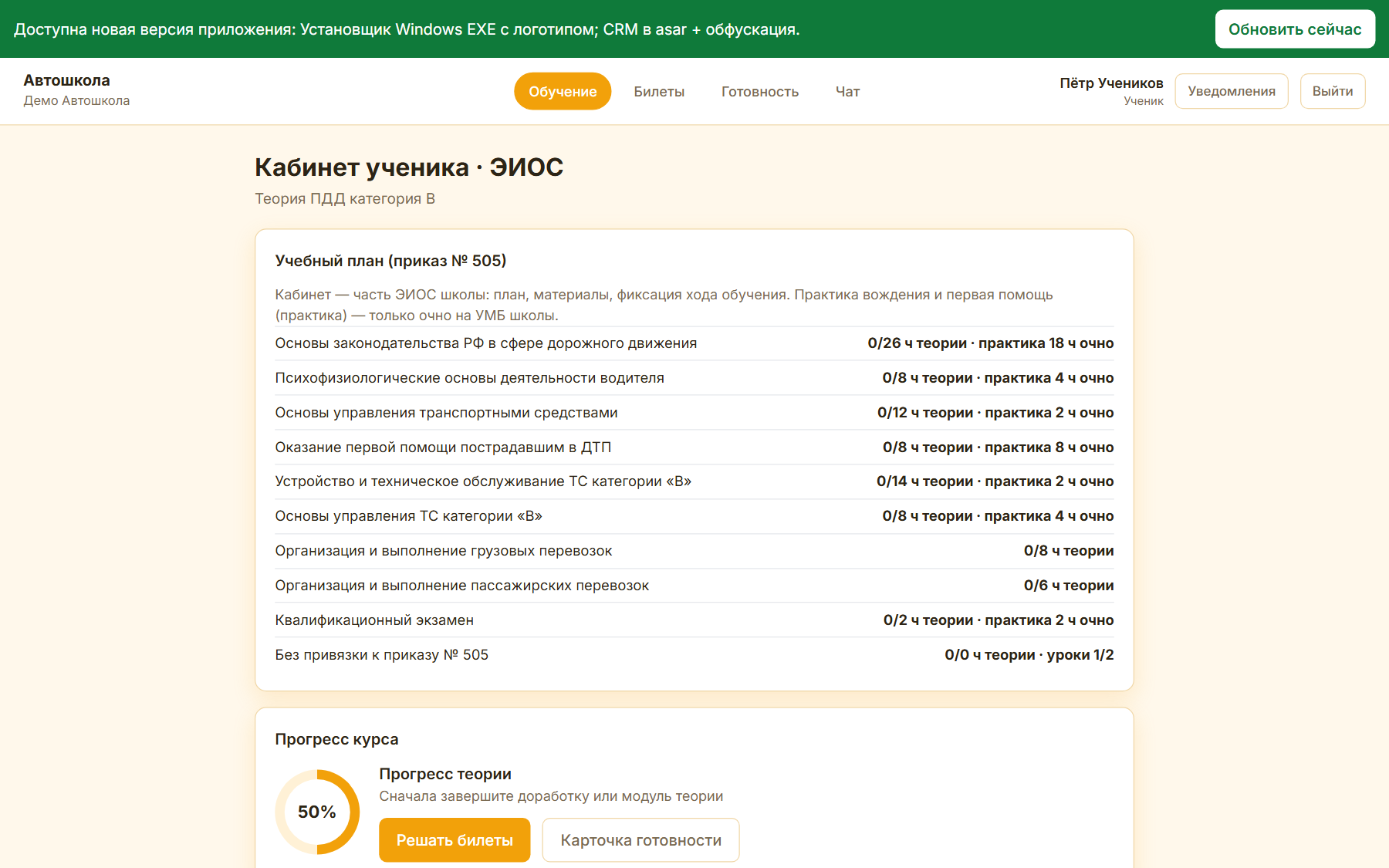Click value '0/14 ч теории · практика 2 ч очно'
Screen dimensions: 1389x868
point(995,481)
